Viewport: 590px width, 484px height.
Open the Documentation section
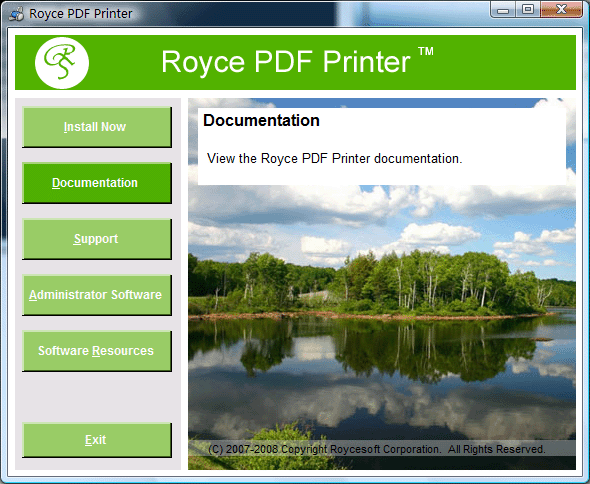97,183
